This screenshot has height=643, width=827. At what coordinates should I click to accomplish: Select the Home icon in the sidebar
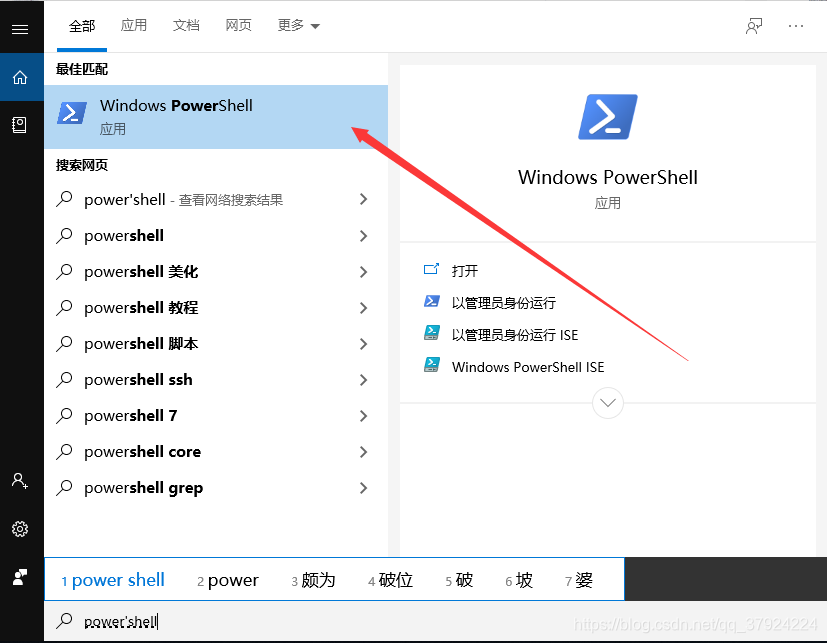pyautogui.click(x=20, y=78)
